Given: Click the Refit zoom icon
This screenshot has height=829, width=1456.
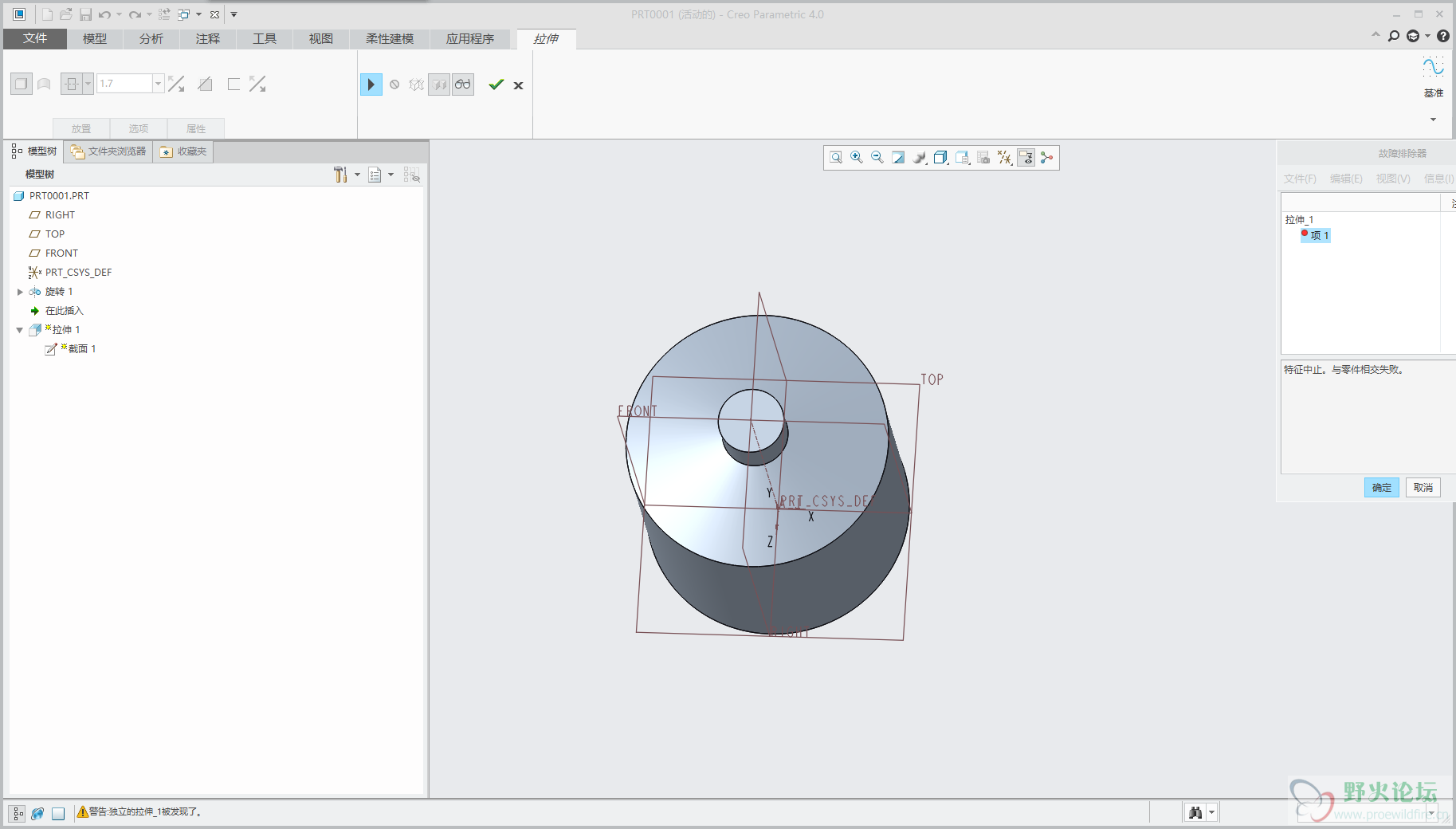Looking at the screenshot, I should pyautogui.click(x=836, y=158).
